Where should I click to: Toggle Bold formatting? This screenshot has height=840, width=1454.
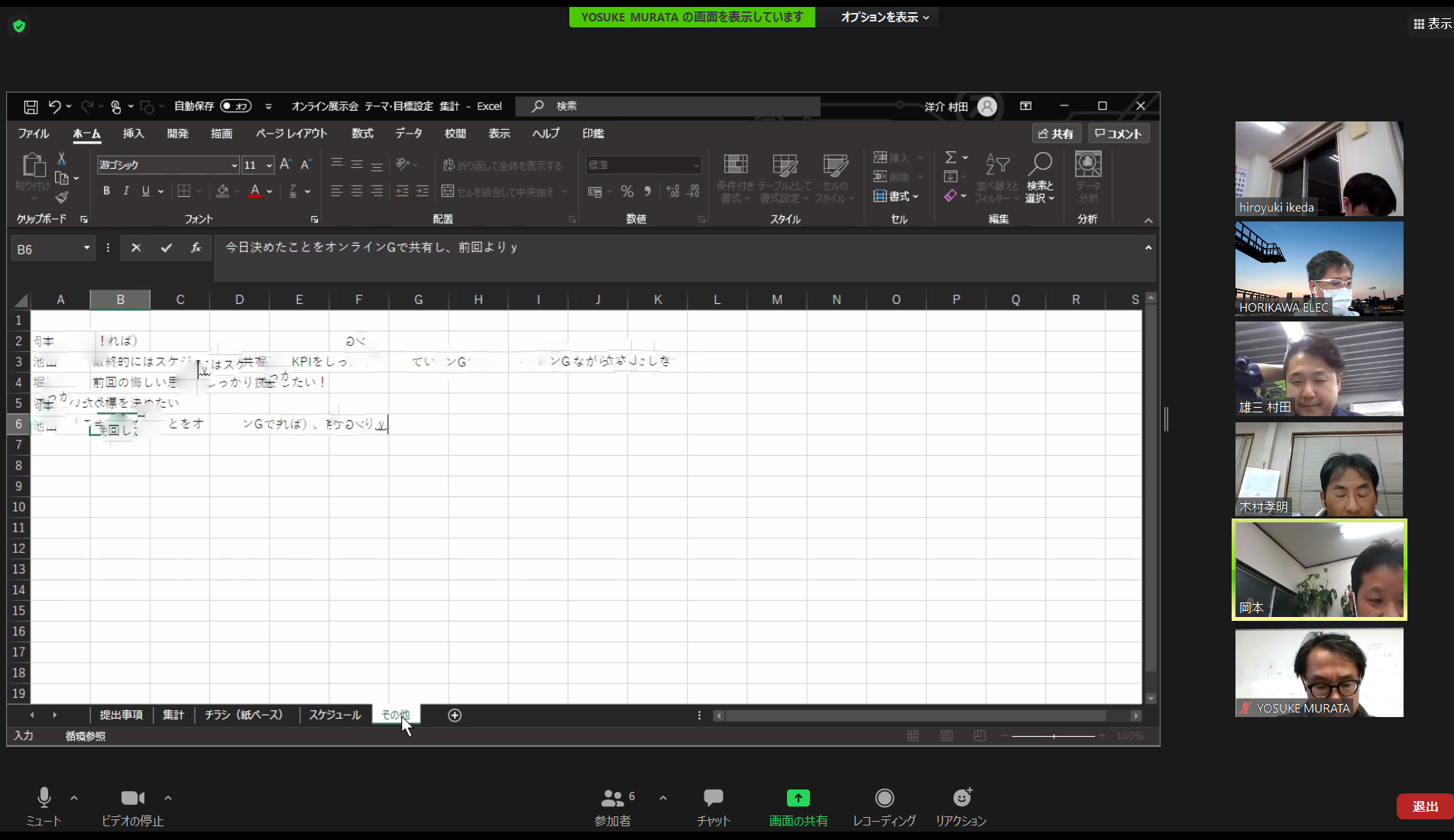click(x=106, y=191)
